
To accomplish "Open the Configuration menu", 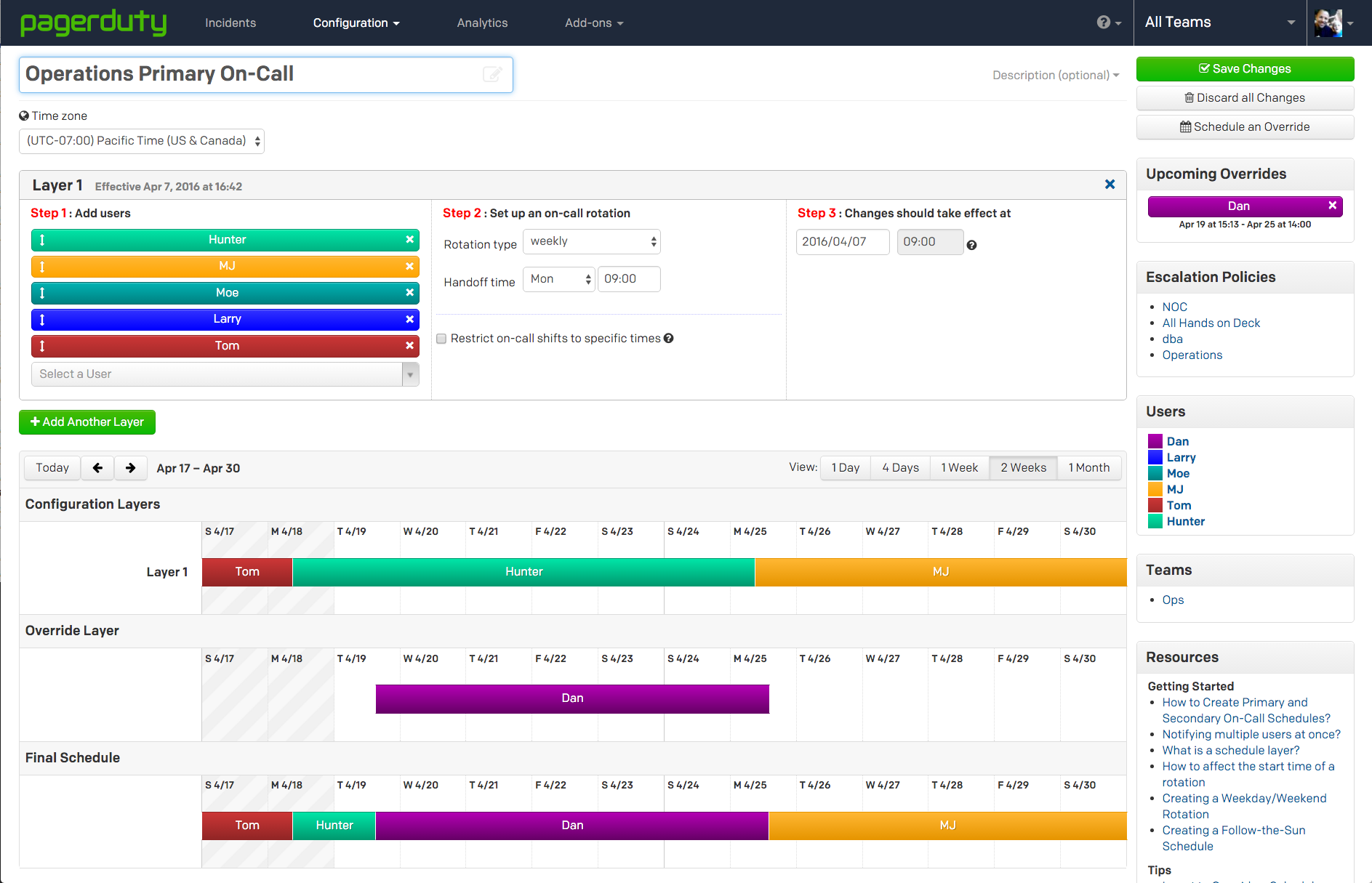I will tap(356, 23).
